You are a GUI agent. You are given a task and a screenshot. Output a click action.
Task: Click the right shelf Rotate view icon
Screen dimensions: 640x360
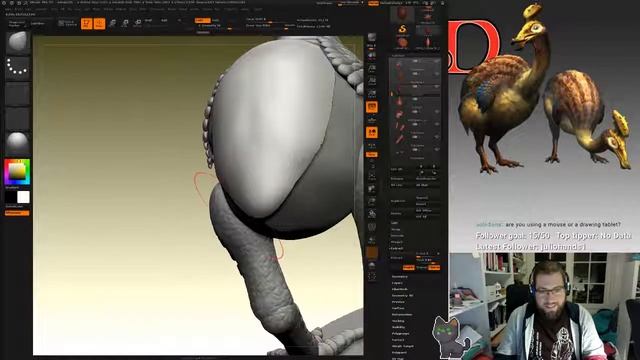(x=372, y=214)
